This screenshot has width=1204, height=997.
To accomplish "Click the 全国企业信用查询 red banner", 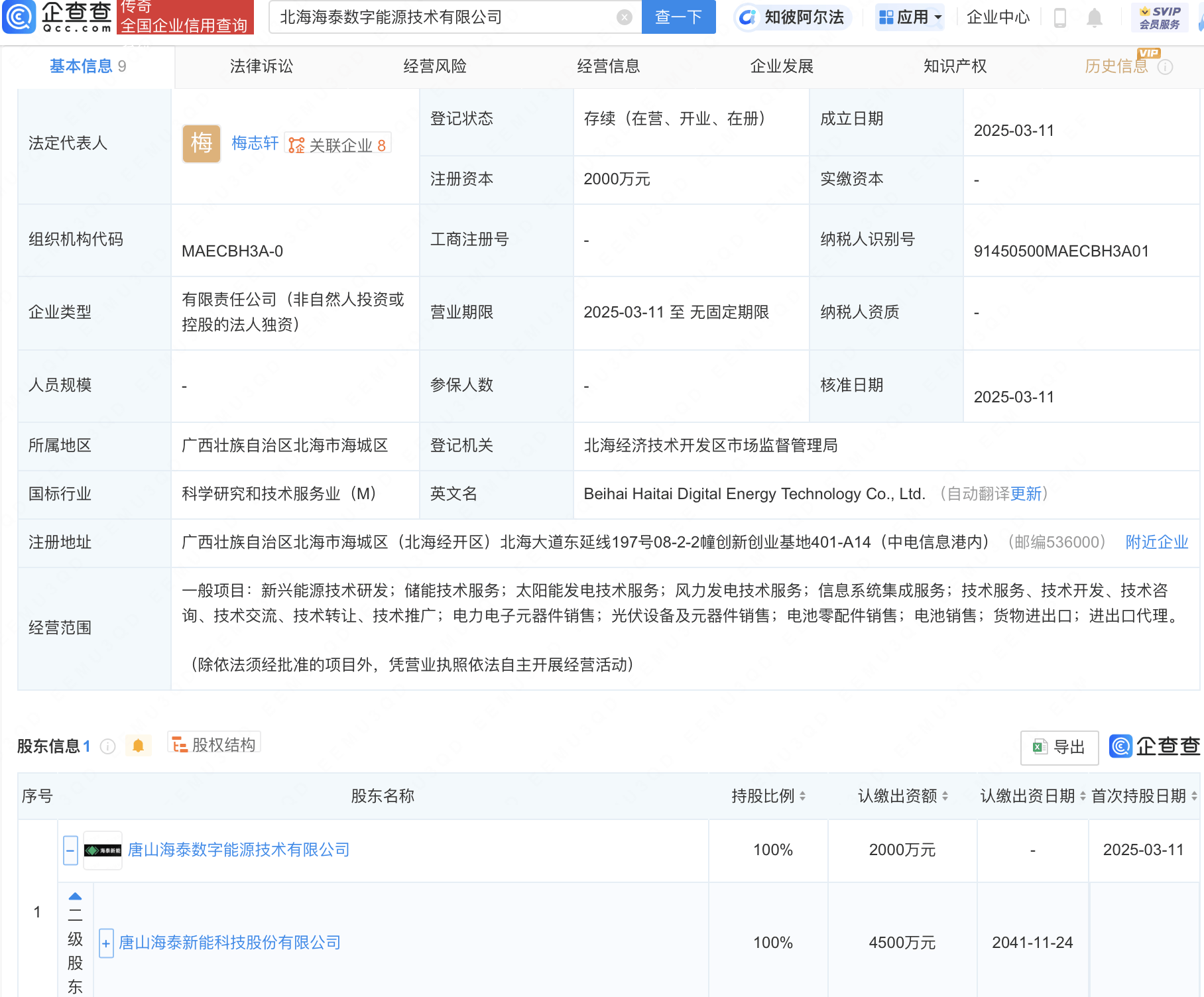I will point(185,17).
